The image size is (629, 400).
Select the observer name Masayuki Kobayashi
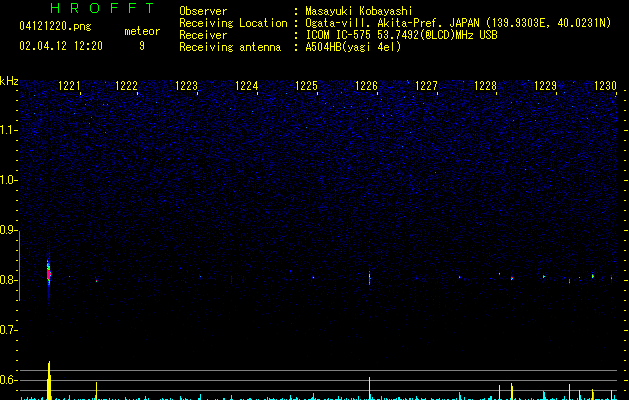pos(359,11)
